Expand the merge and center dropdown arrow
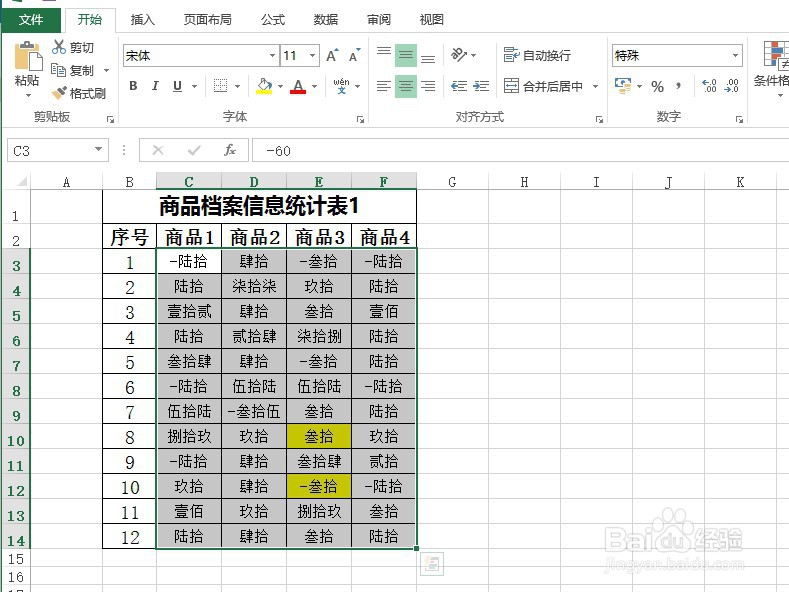The width and height of the screenshot is (789, 592). (595, 86)
